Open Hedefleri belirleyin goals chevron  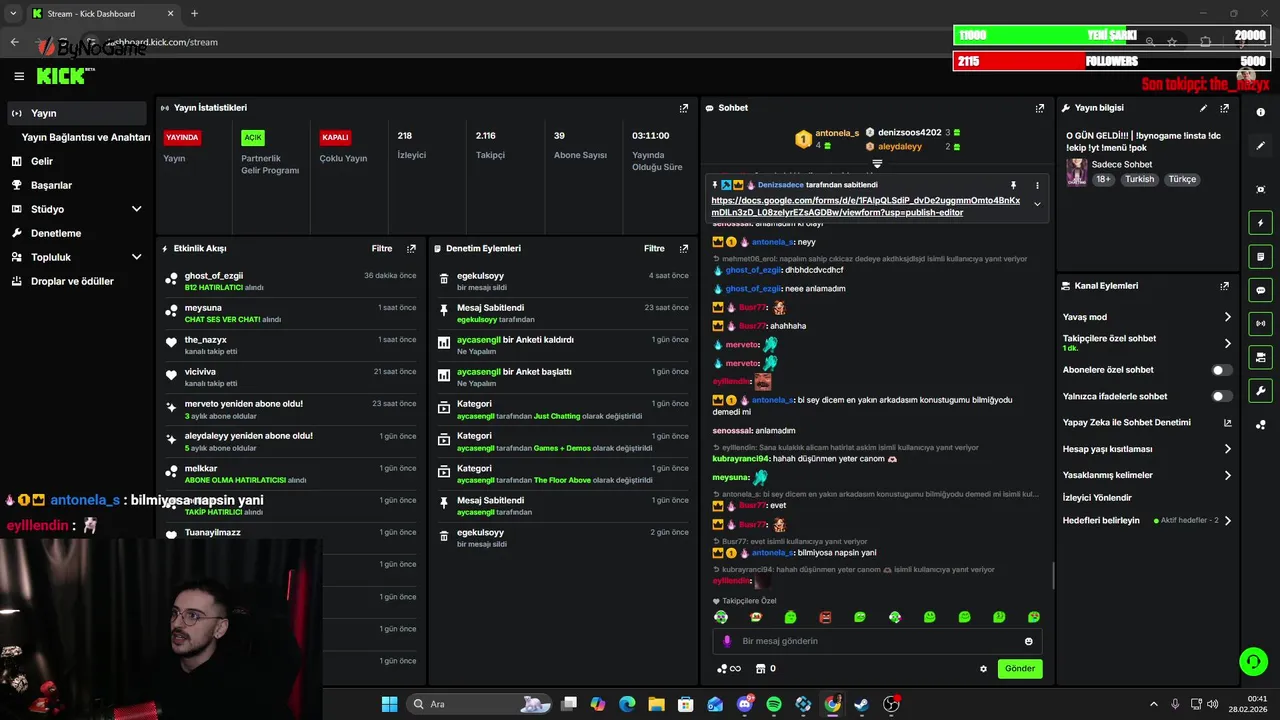1228,521
